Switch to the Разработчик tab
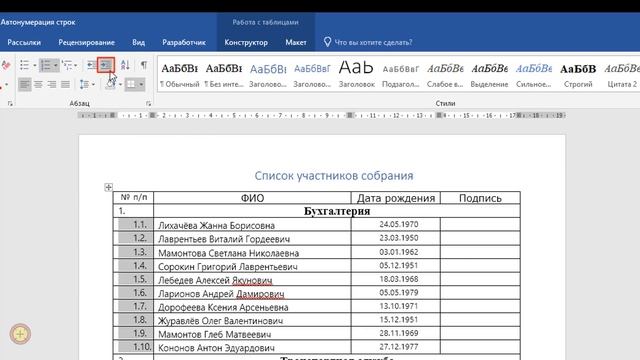Screen dimensions: 640x360 point(184,42)
